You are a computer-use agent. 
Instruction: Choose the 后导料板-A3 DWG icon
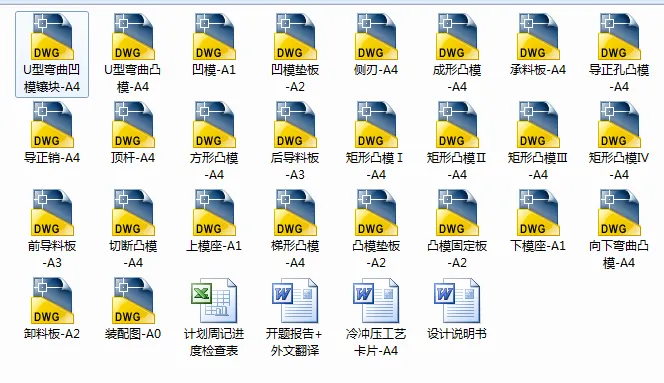point(295,125)
